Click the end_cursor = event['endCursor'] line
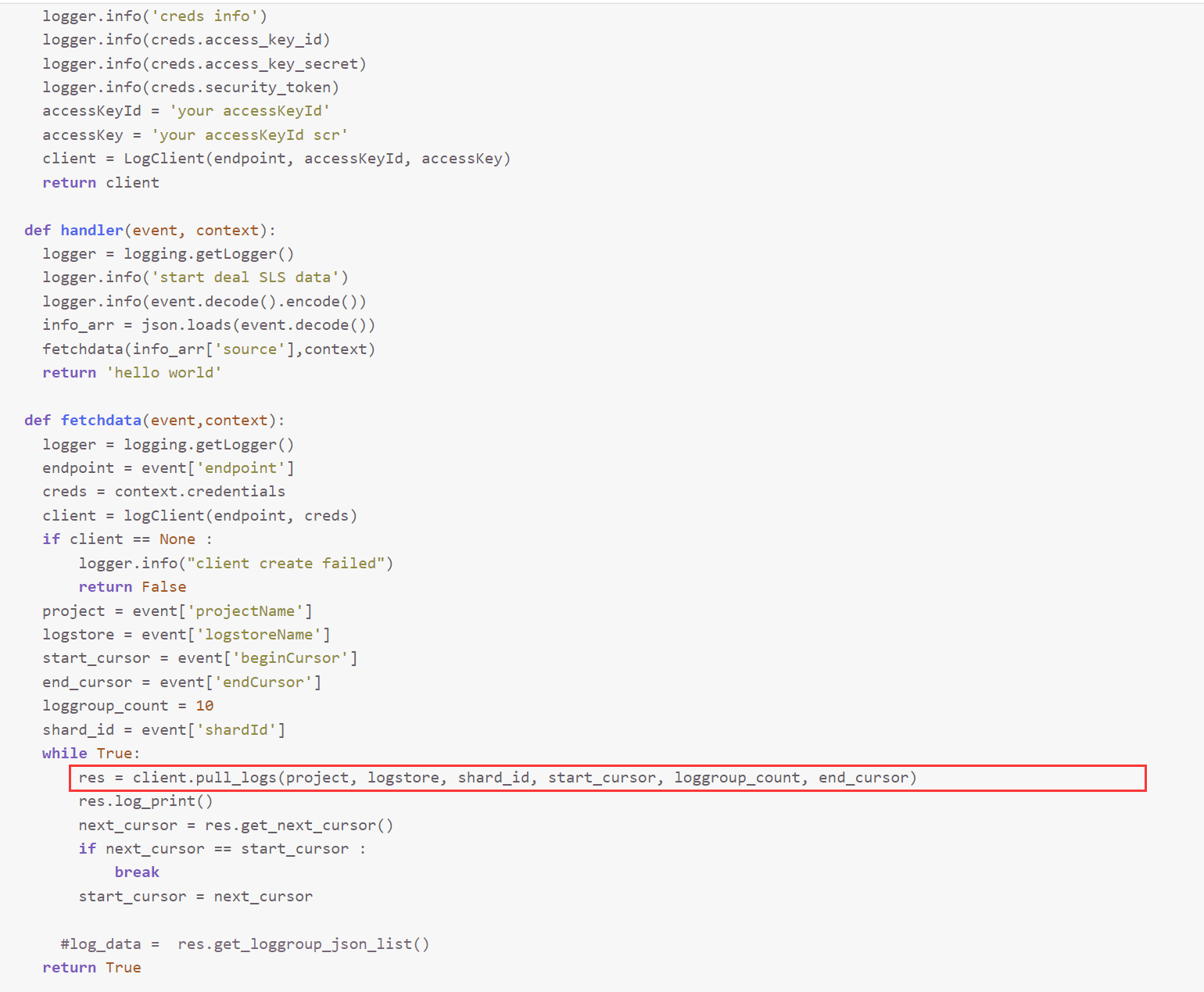 click(x=182, y=682)
